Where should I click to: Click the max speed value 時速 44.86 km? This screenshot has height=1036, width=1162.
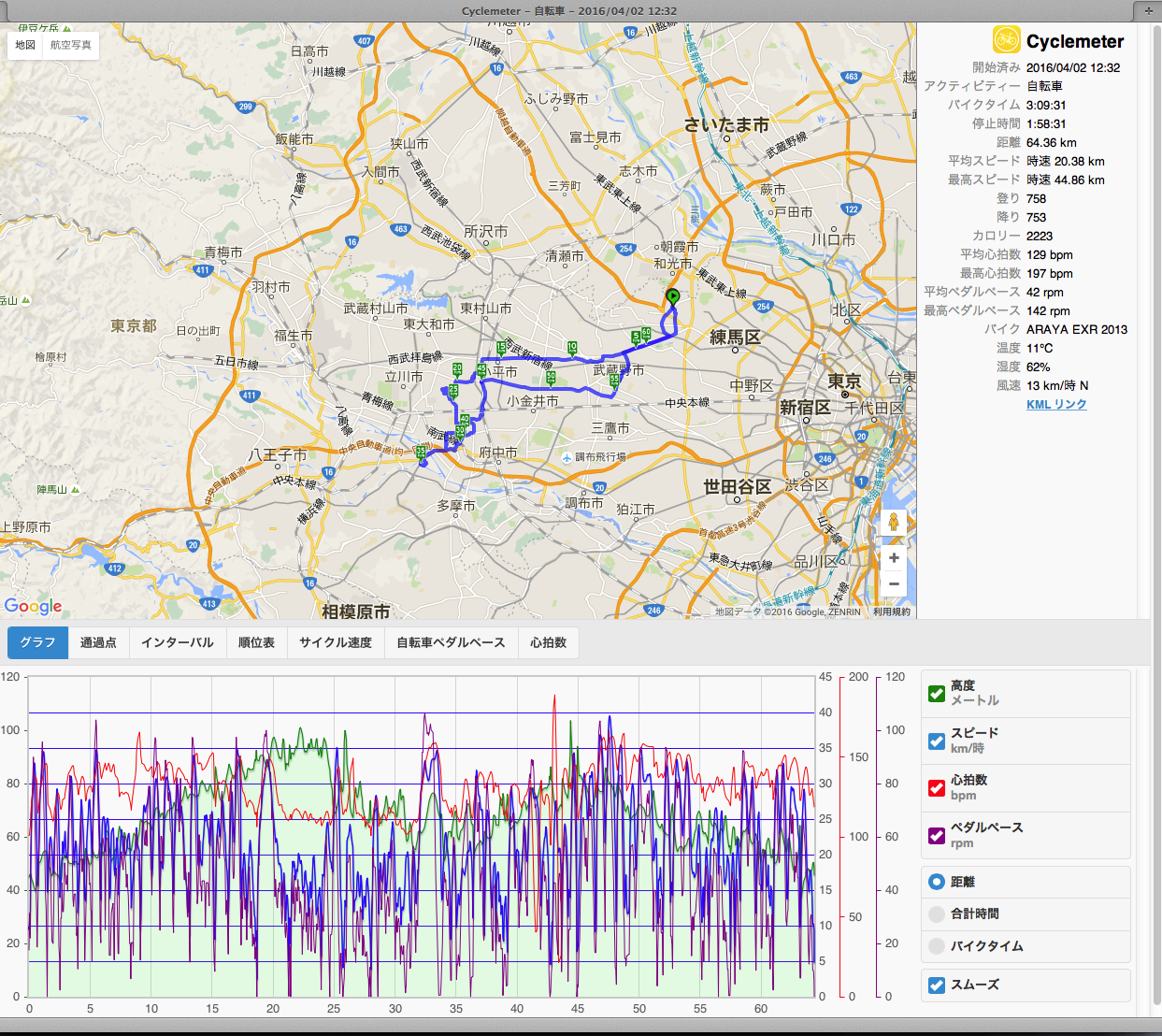click(x=1066, y=180)
